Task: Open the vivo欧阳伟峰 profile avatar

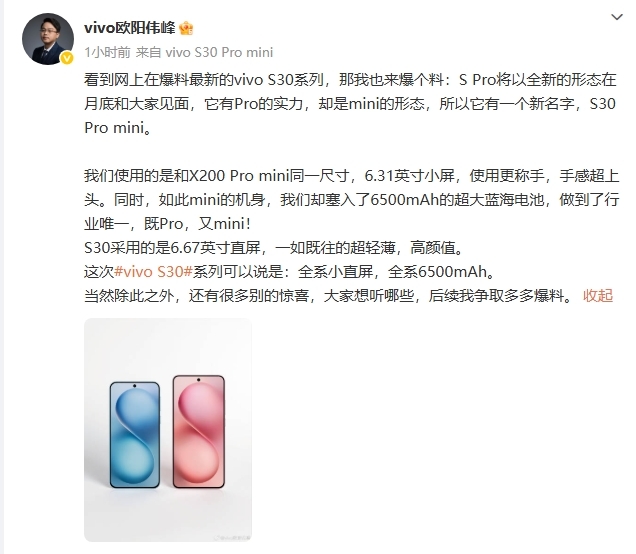Action: click(x=48, y=39)
